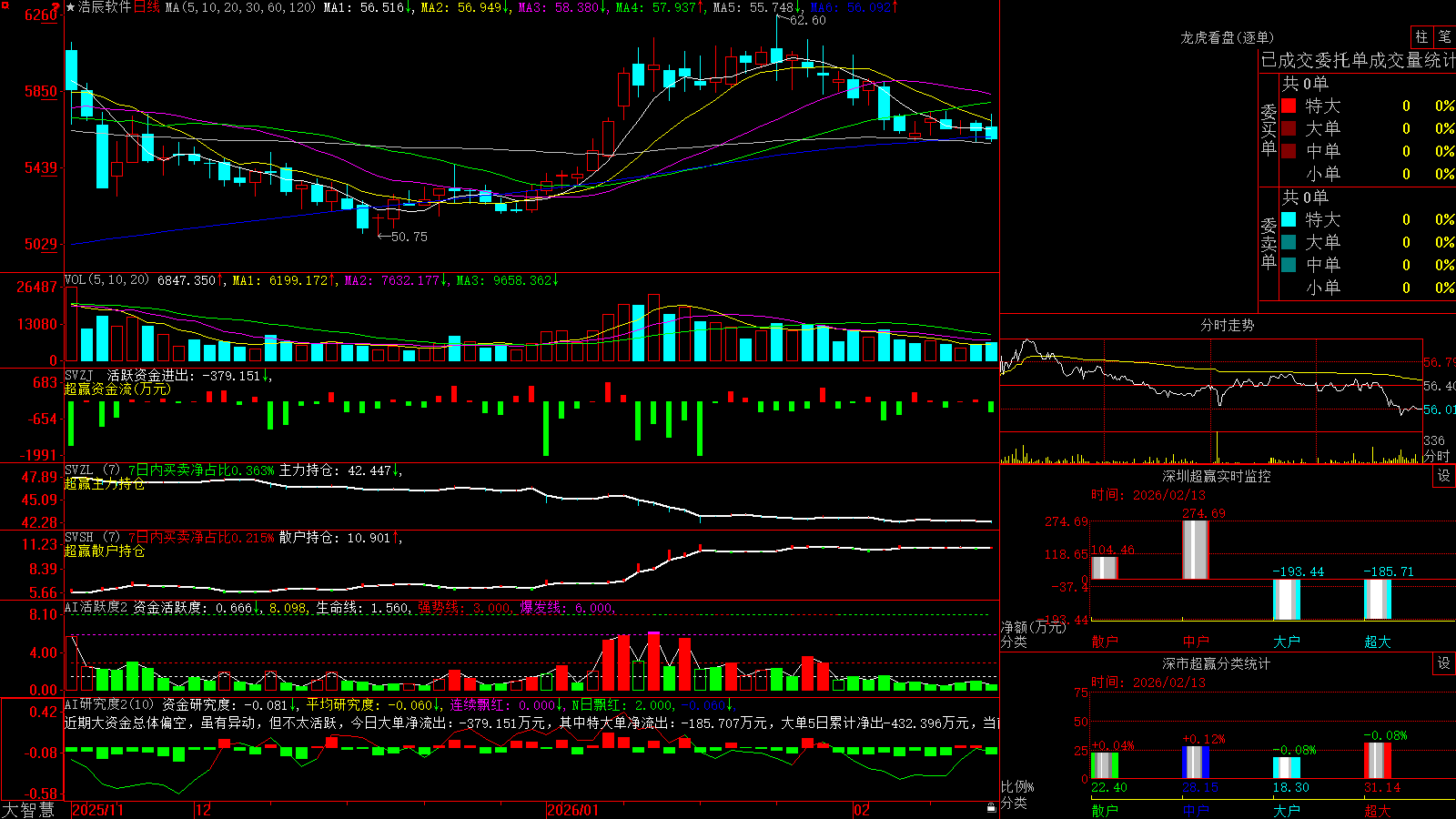
Task: Click the 超大 31.14 bar in 深市超赢分类统计
Action: 1377,761
